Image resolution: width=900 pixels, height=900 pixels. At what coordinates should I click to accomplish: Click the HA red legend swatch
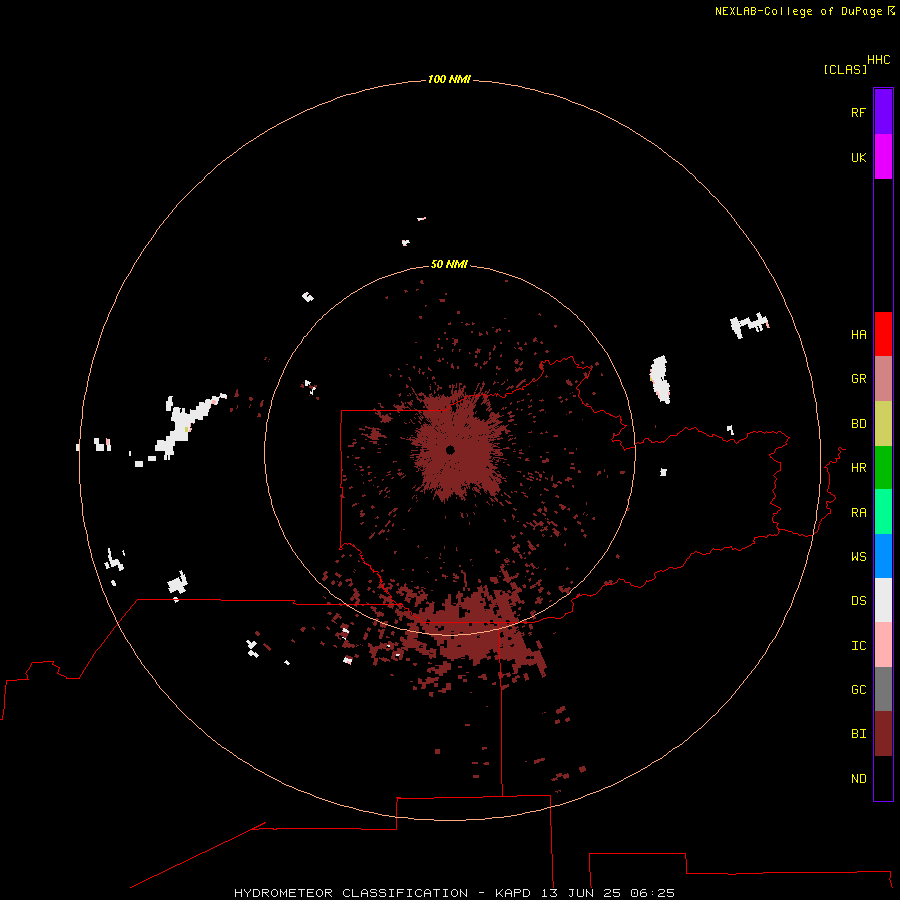point(883,334)
